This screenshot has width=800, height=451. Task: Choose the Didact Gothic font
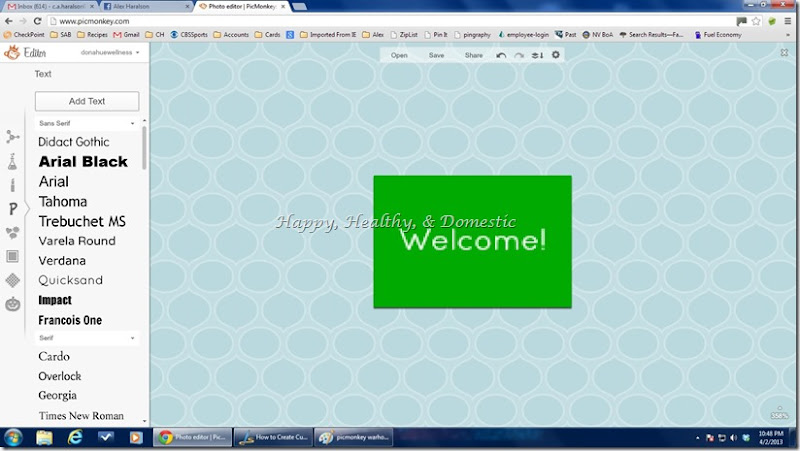(x=74, y=142)
